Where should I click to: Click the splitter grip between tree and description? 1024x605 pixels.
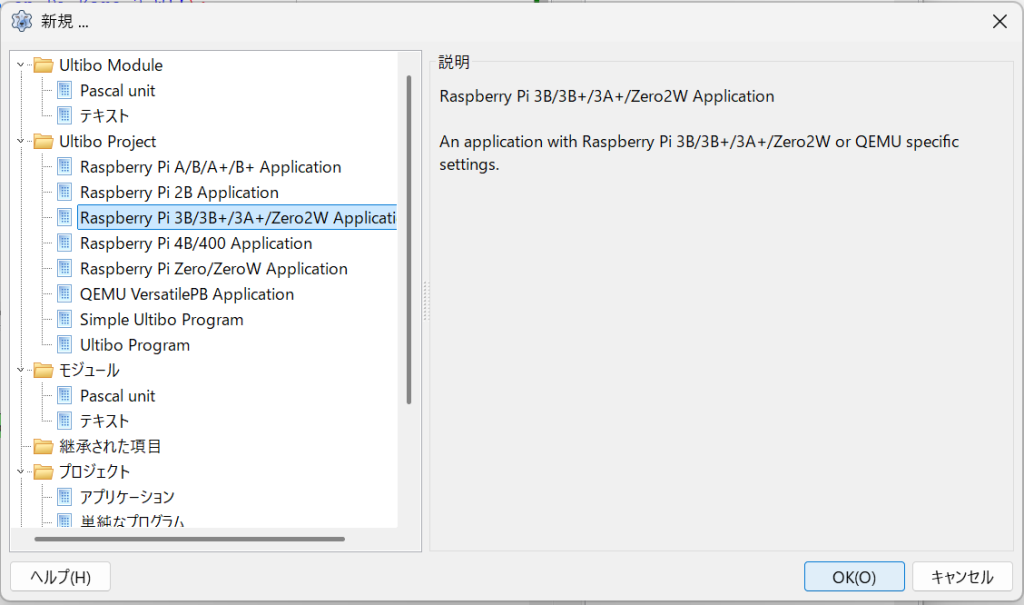pyautogui.click(x=426, y=301)
